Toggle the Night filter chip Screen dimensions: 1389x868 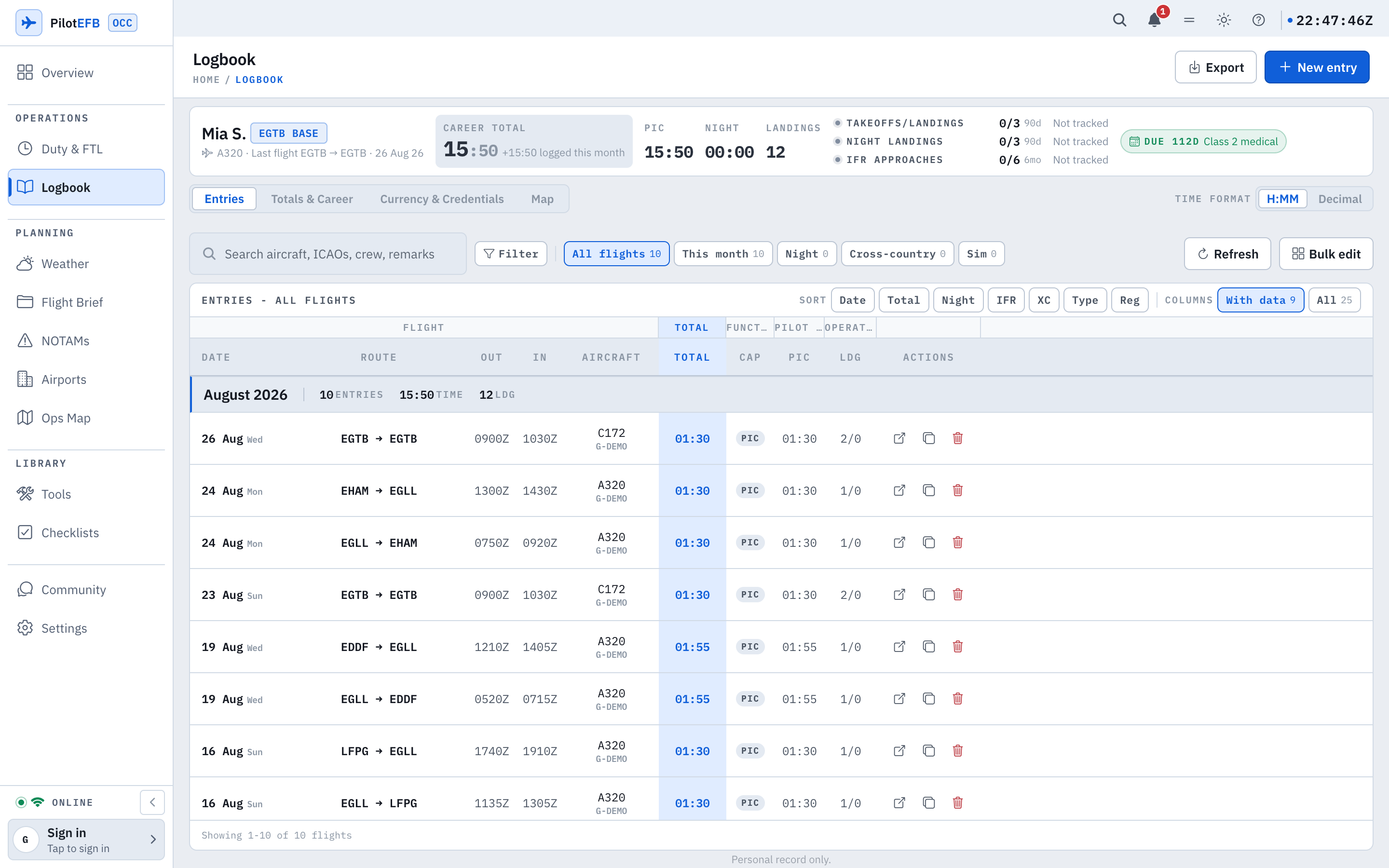tap(806, 254)
